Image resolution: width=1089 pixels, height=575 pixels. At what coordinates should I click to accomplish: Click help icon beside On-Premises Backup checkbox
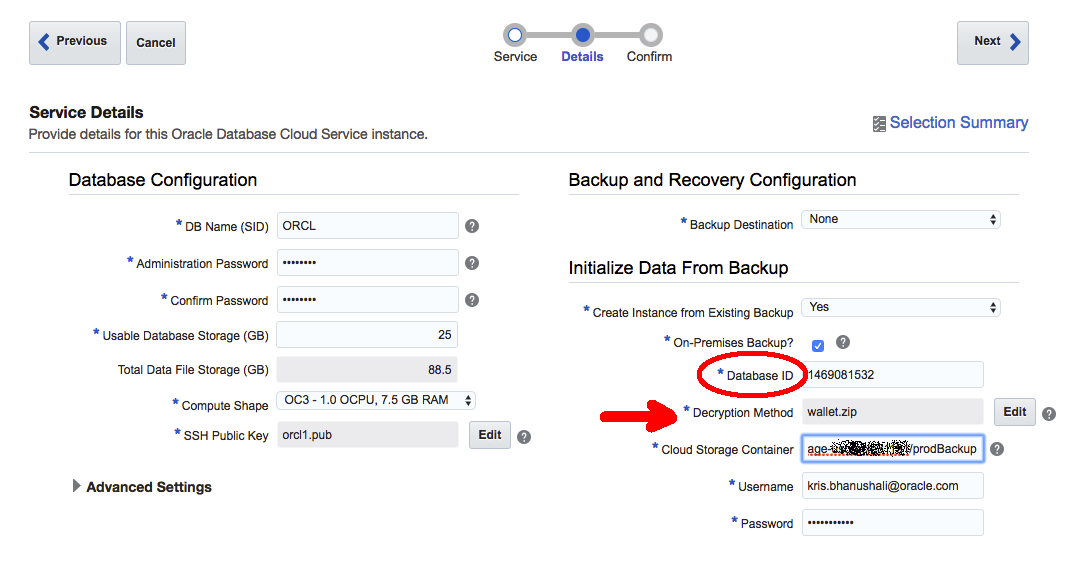843,342
